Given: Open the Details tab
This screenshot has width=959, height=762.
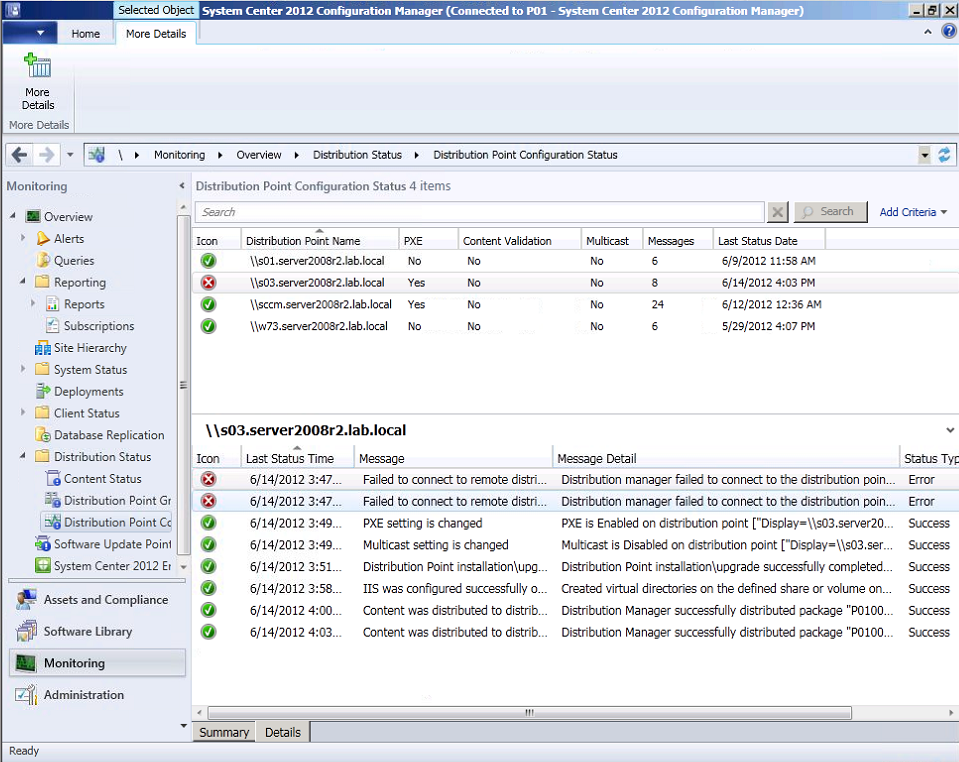Looking at the screenshot, I should click(x=283, y=732).
